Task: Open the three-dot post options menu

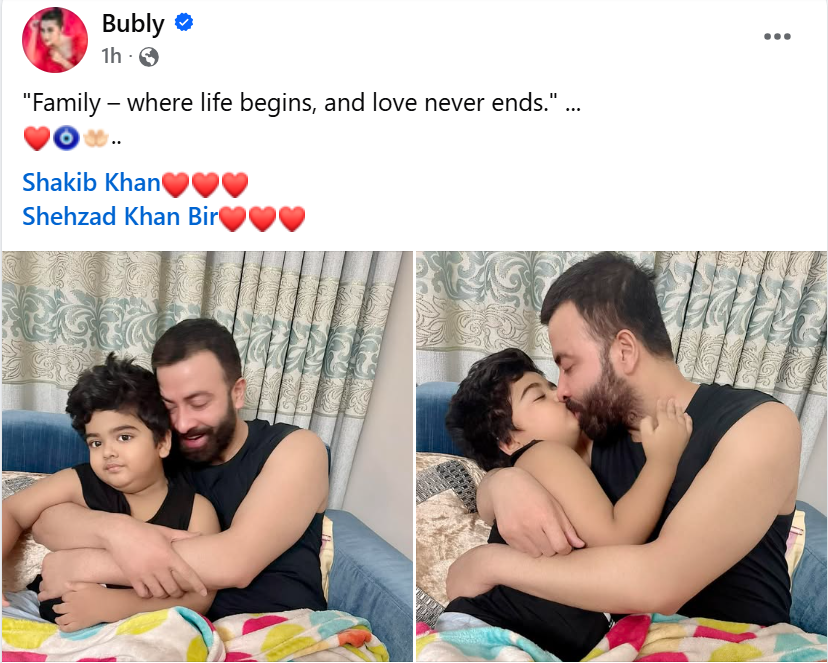Action: [777, 36]
